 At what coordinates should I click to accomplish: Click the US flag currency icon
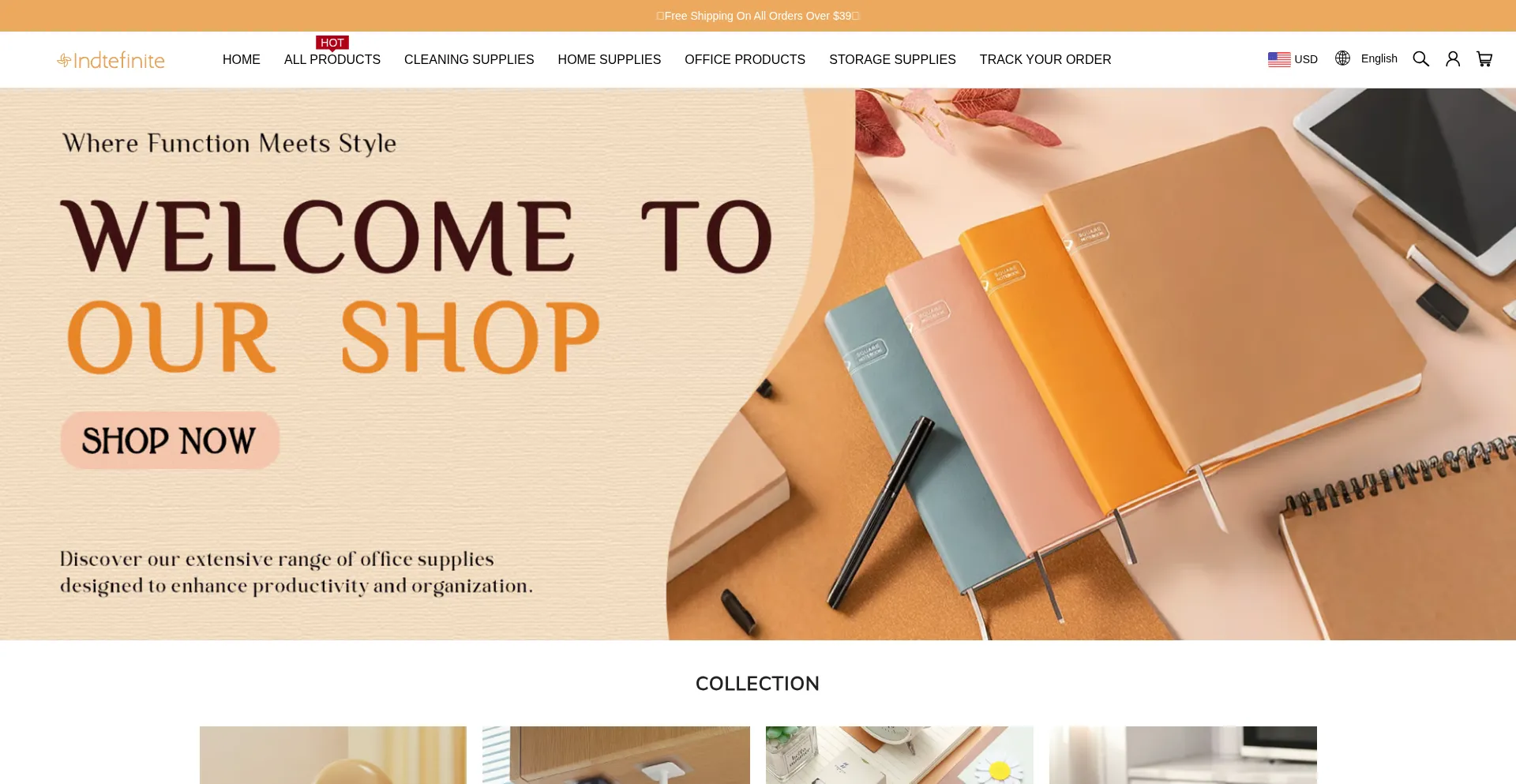coord(1279,59)
